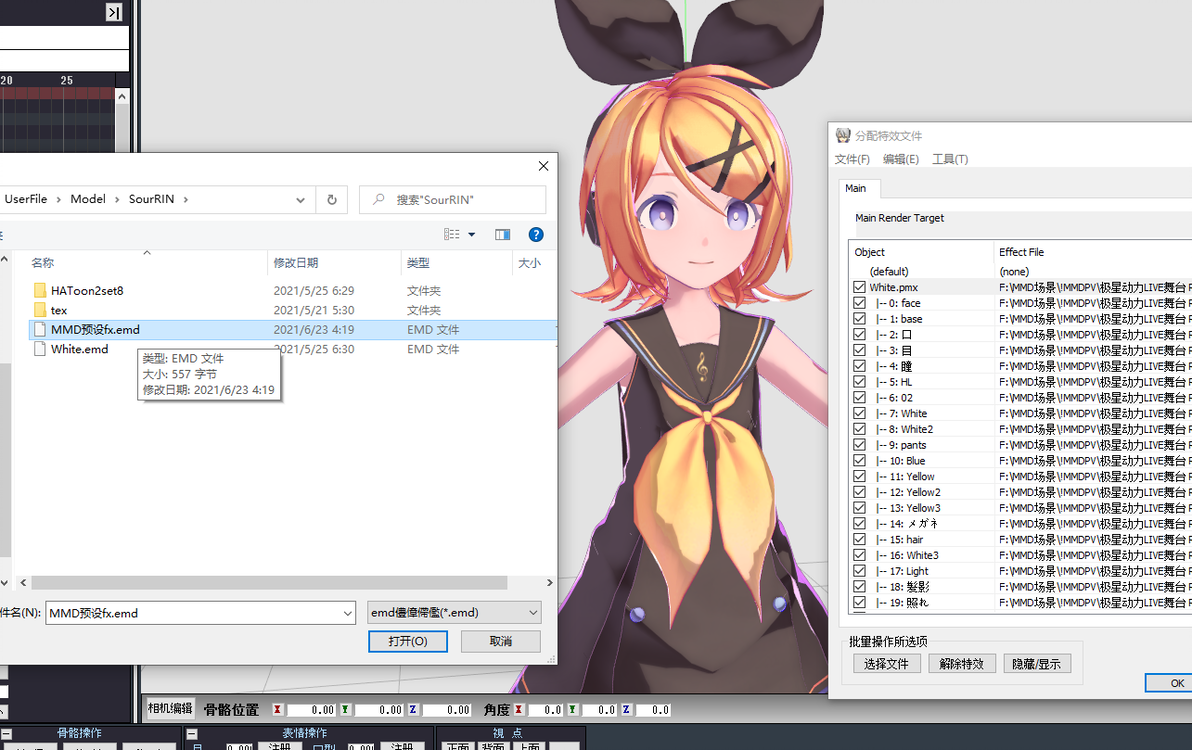Click the 解除特效 button

point(962,663)
